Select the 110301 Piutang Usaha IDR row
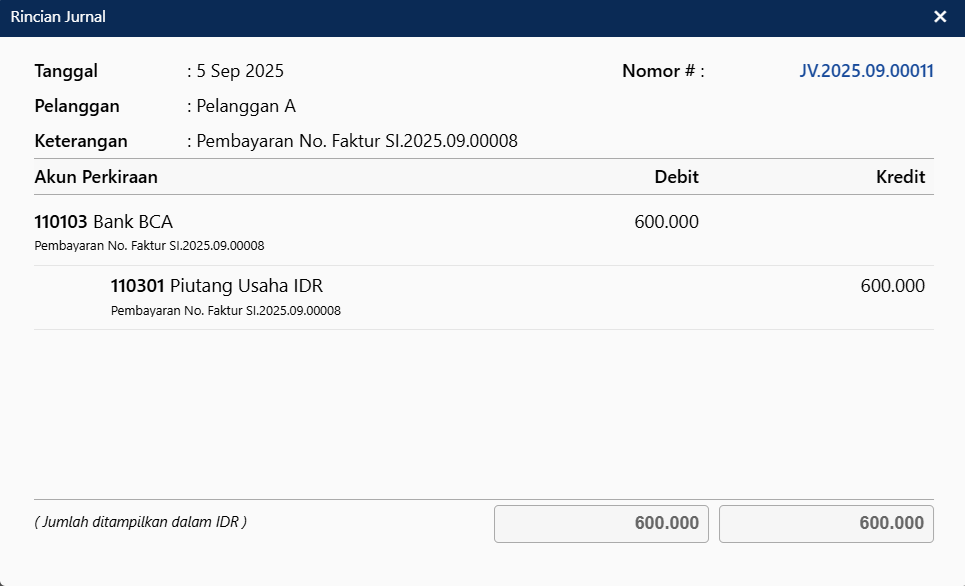The height and width of the screenshot is (586, 965). [x=217, y=286]
